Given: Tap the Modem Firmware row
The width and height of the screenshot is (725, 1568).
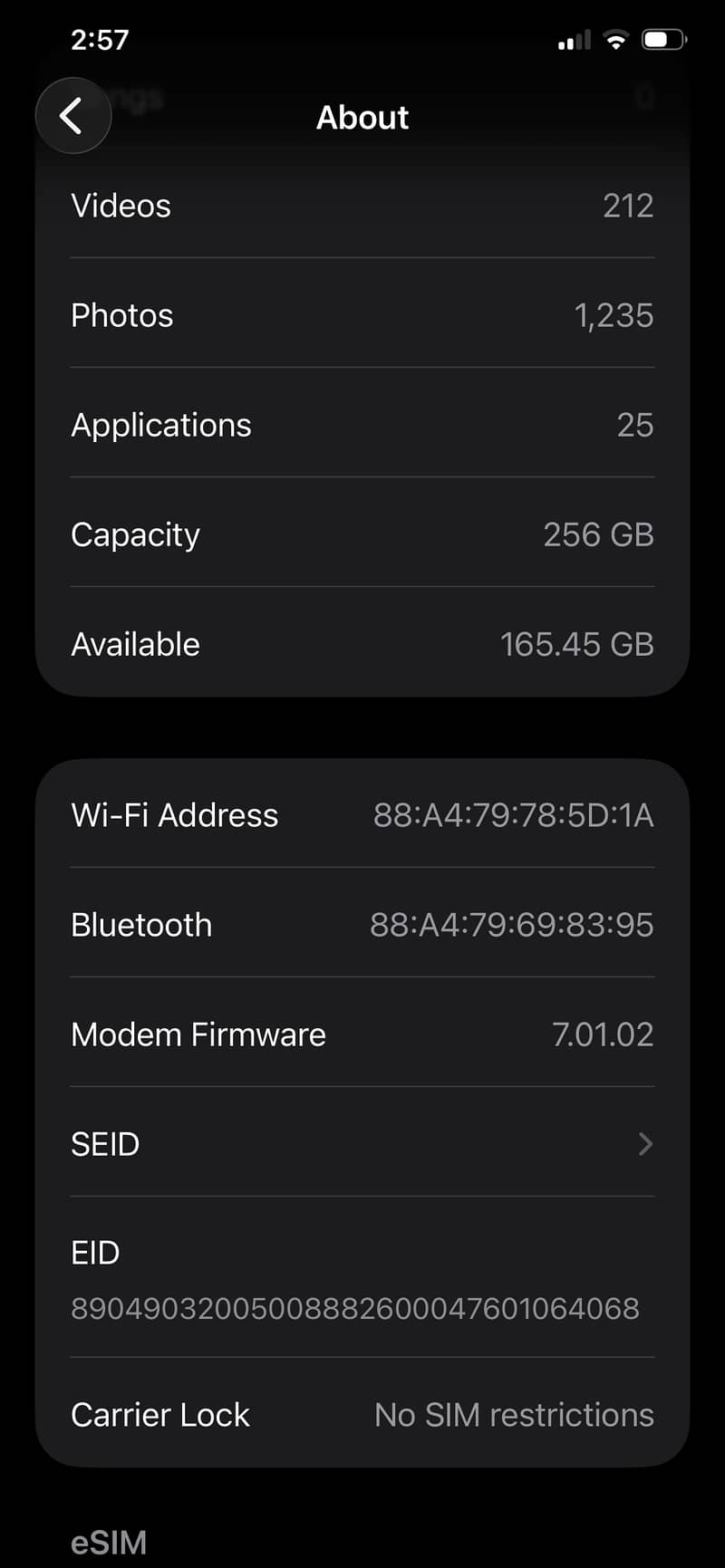Looking at the screenshot, I should tap(362, 1034).
